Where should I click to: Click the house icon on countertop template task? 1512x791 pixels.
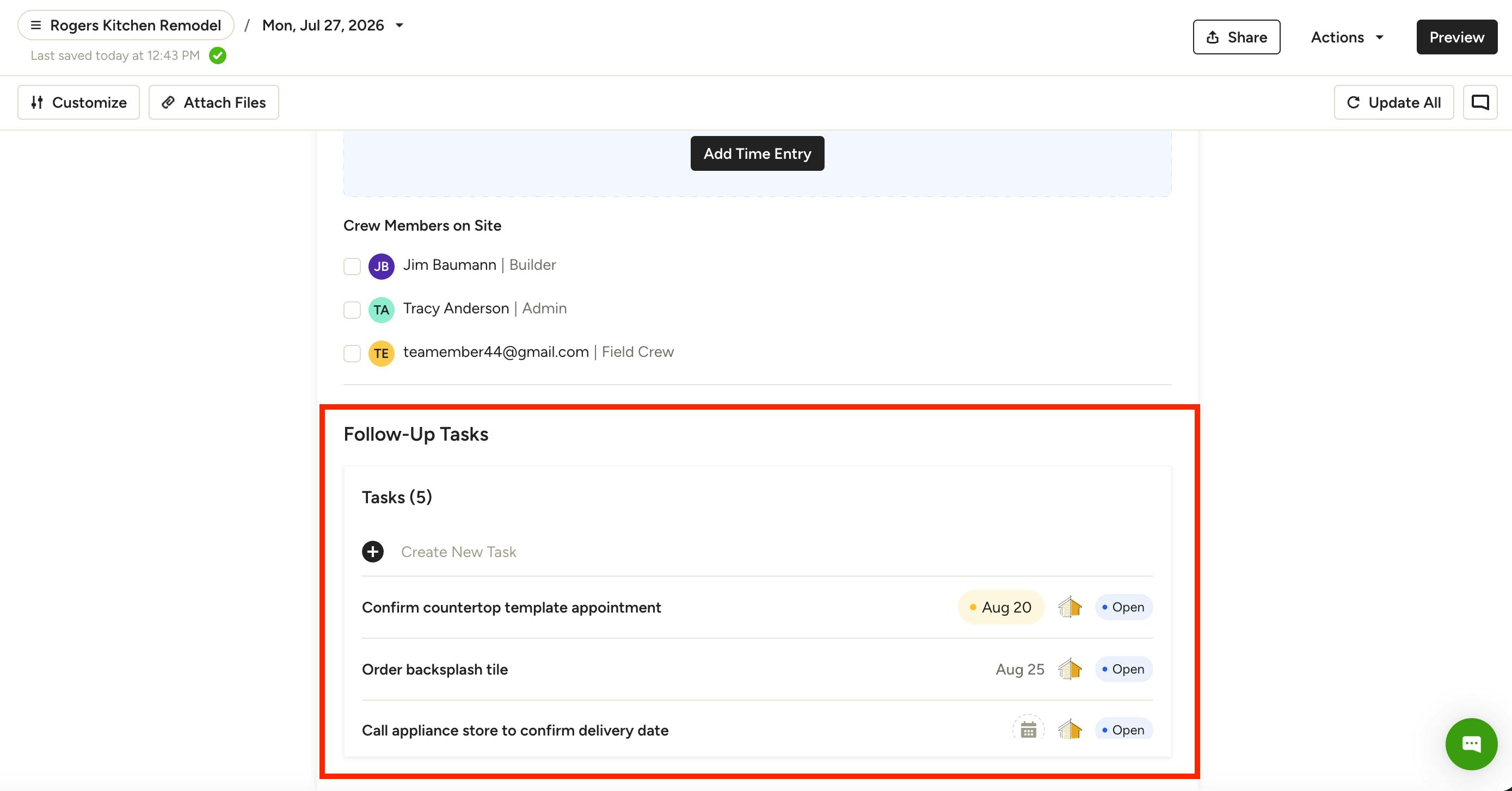click(1070, 607)
